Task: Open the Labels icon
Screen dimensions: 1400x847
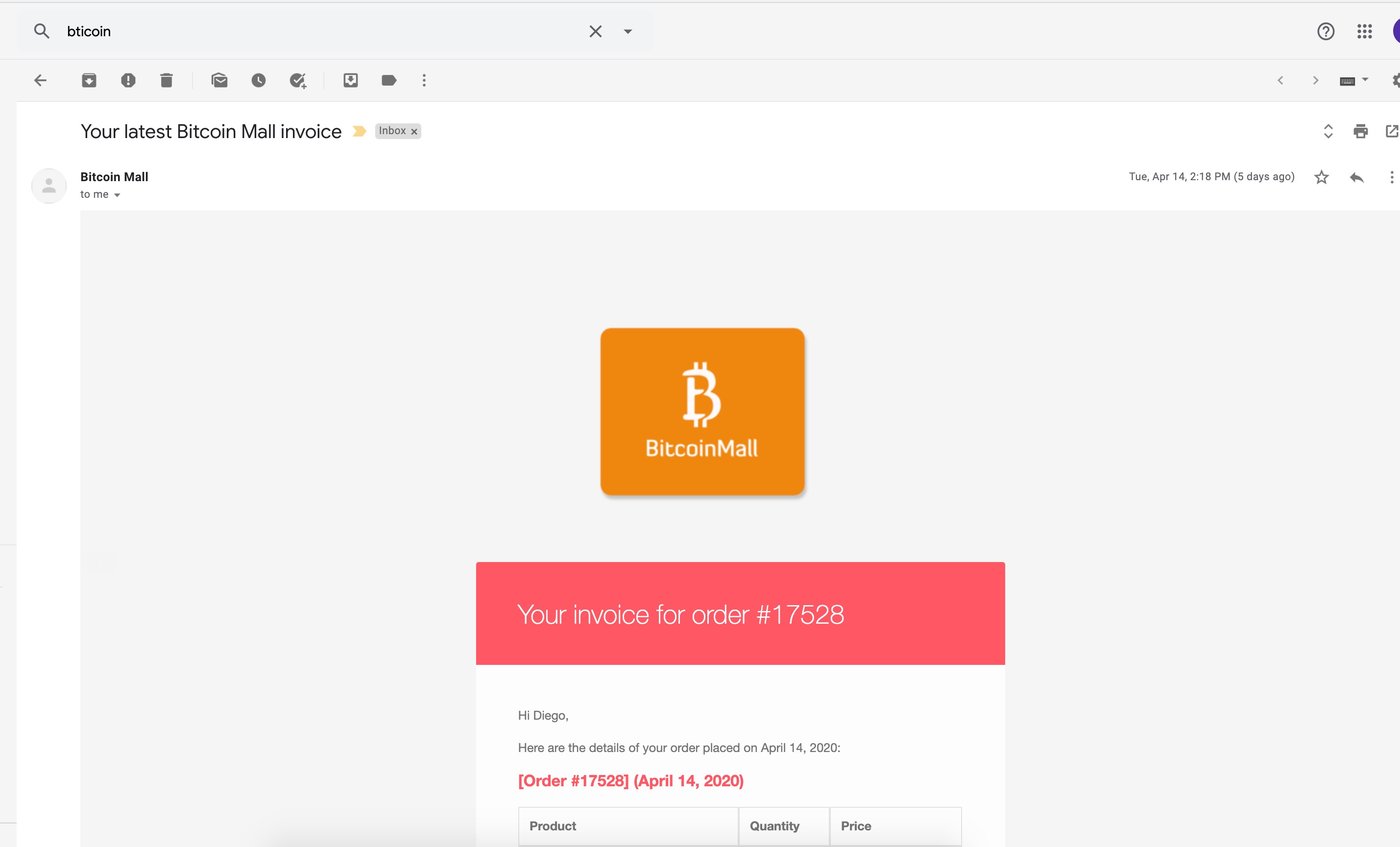Action: [x=389, y=80]
